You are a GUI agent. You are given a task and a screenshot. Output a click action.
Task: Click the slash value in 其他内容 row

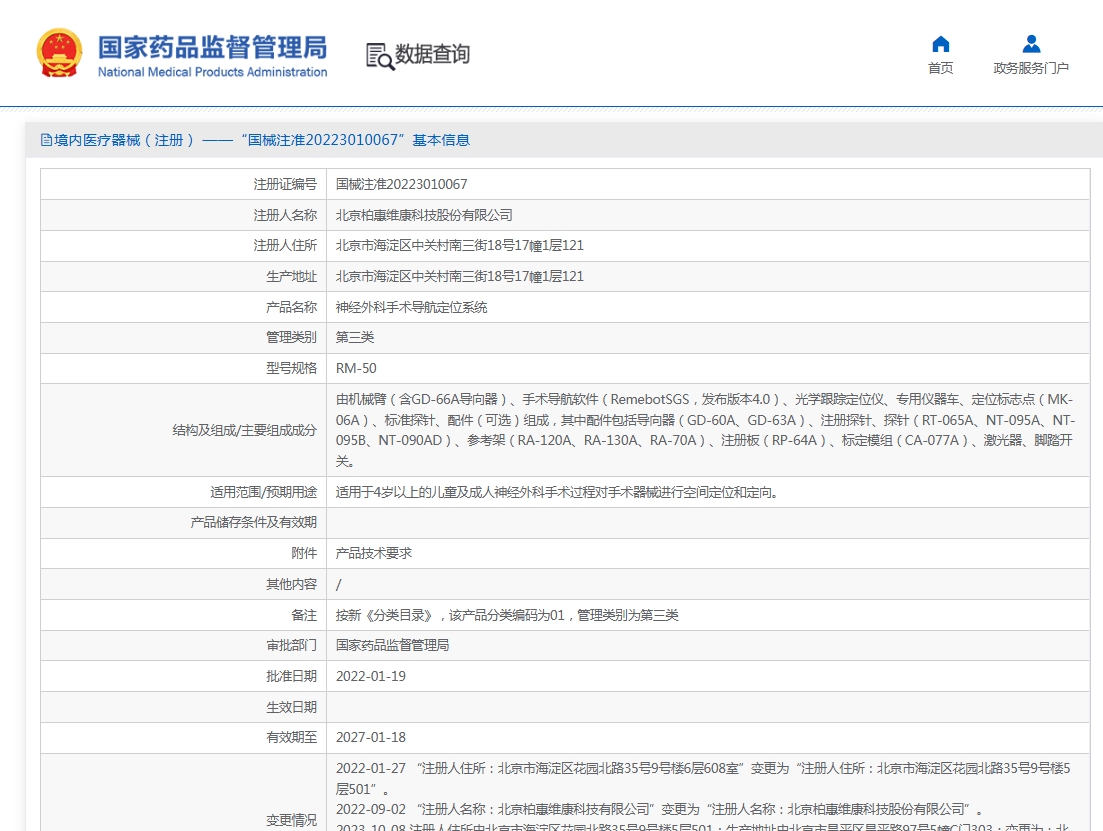(338, 584)
